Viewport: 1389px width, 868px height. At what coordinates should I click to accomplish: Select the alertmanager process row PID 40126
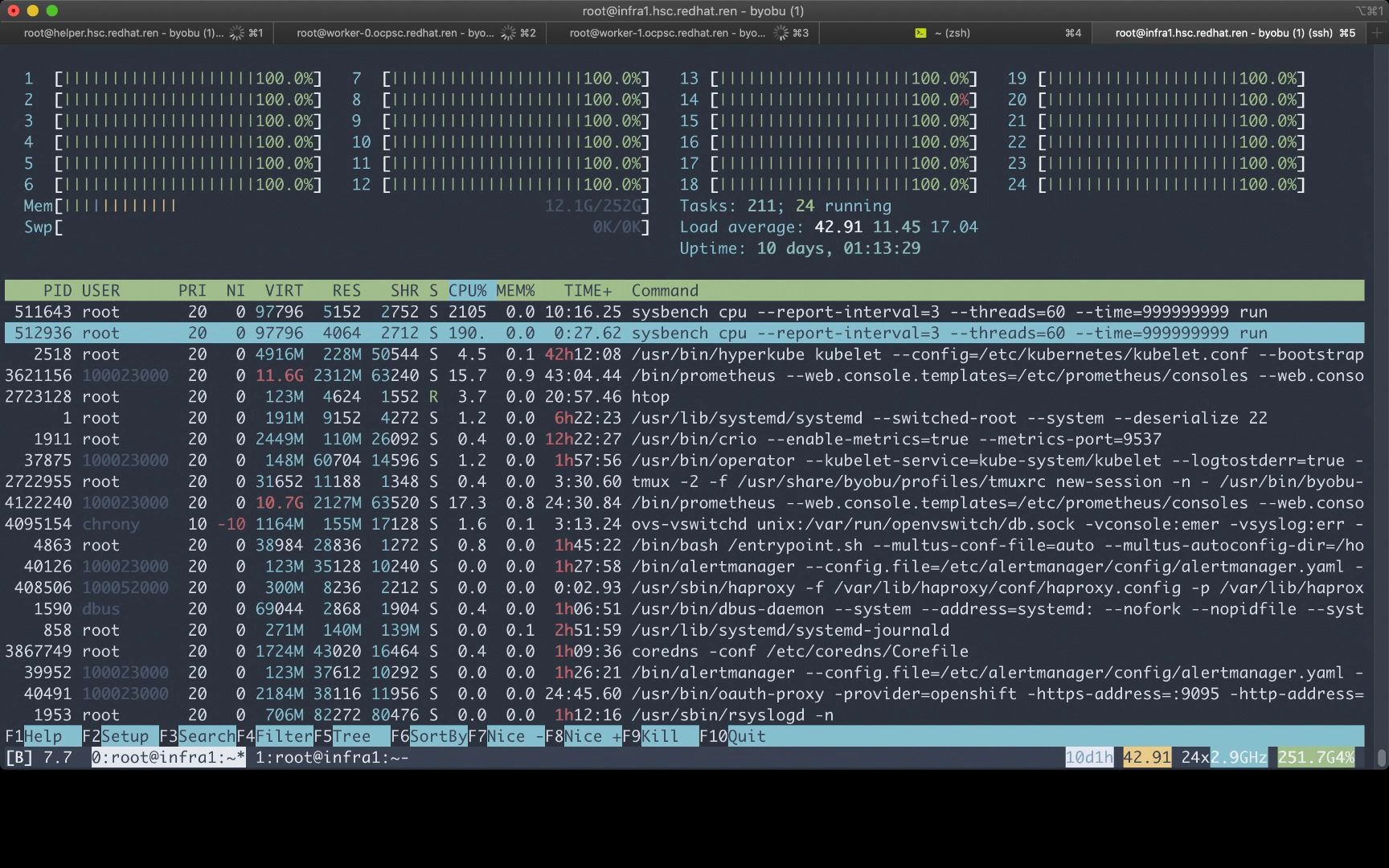click(684, 567)
